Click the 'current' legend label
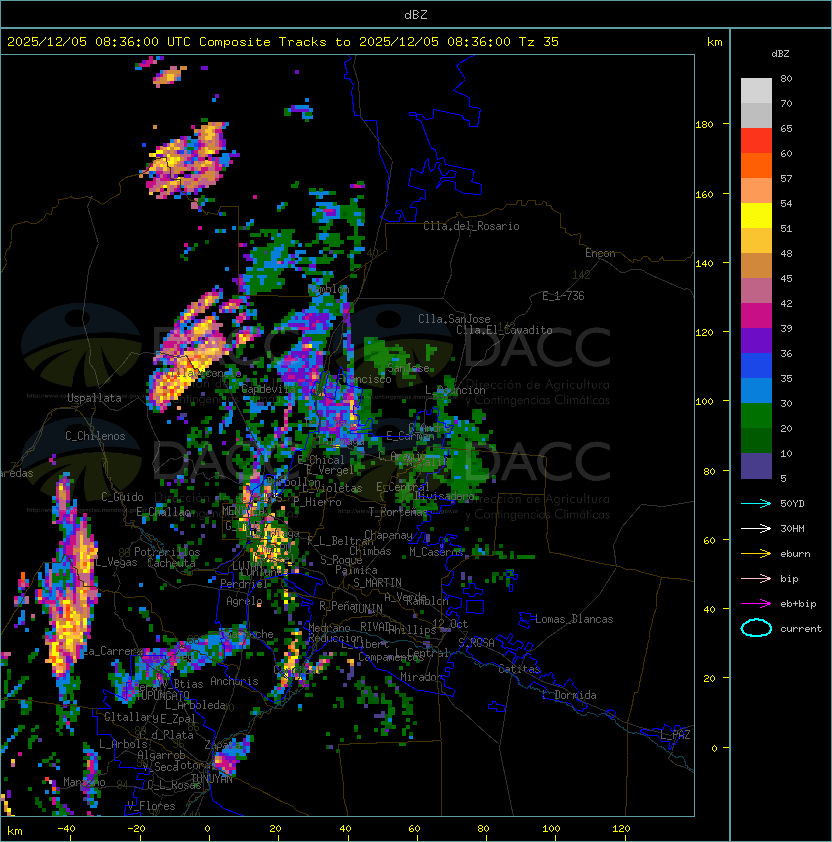This screenshot has height=842, width=832. [x=801, y=629]
